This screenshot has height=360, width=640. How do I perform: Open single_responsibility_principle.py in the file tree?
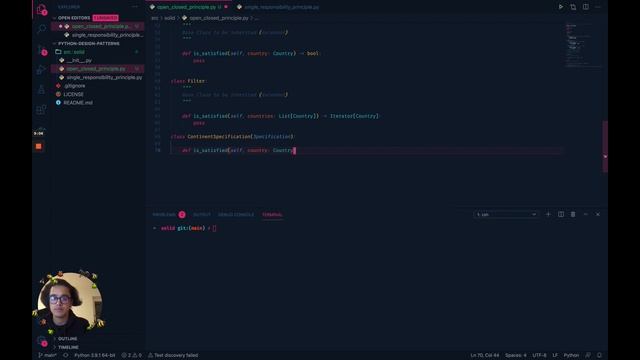[98, 78]
